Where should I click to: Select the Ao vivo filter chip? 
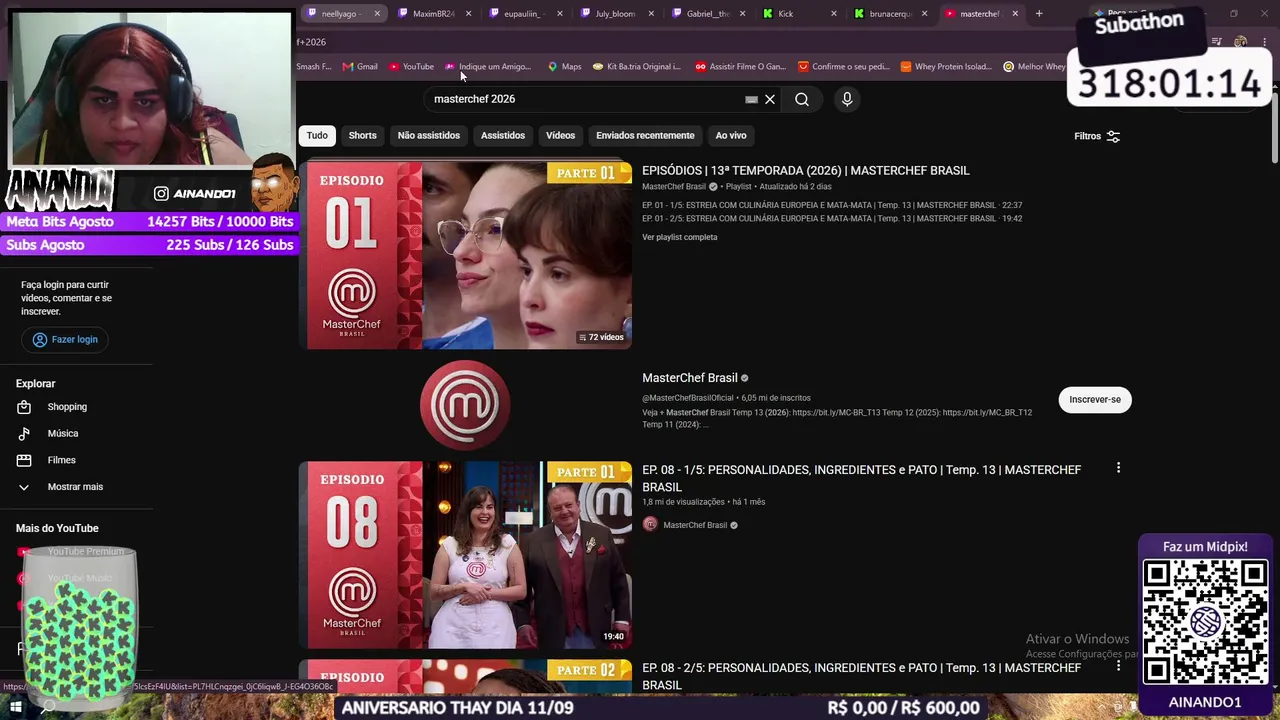pyautogui.click(x=731, y=136)
